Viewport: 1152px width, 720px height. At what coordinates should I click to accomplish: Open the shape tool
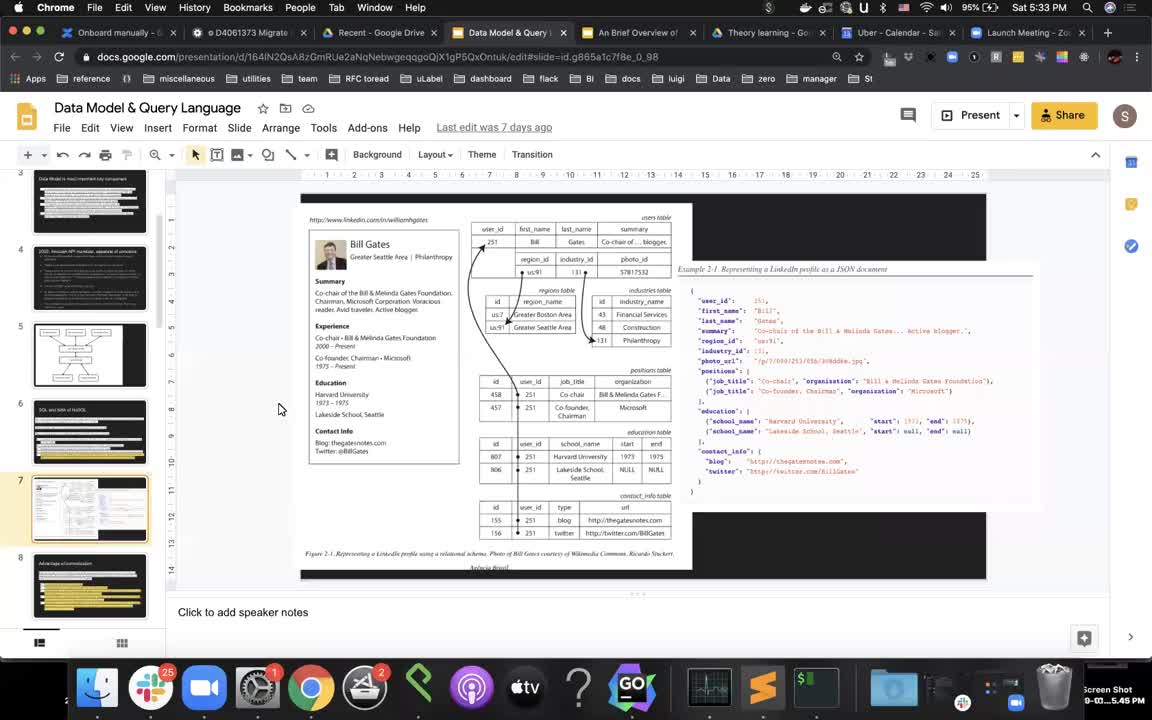(268, 155)
